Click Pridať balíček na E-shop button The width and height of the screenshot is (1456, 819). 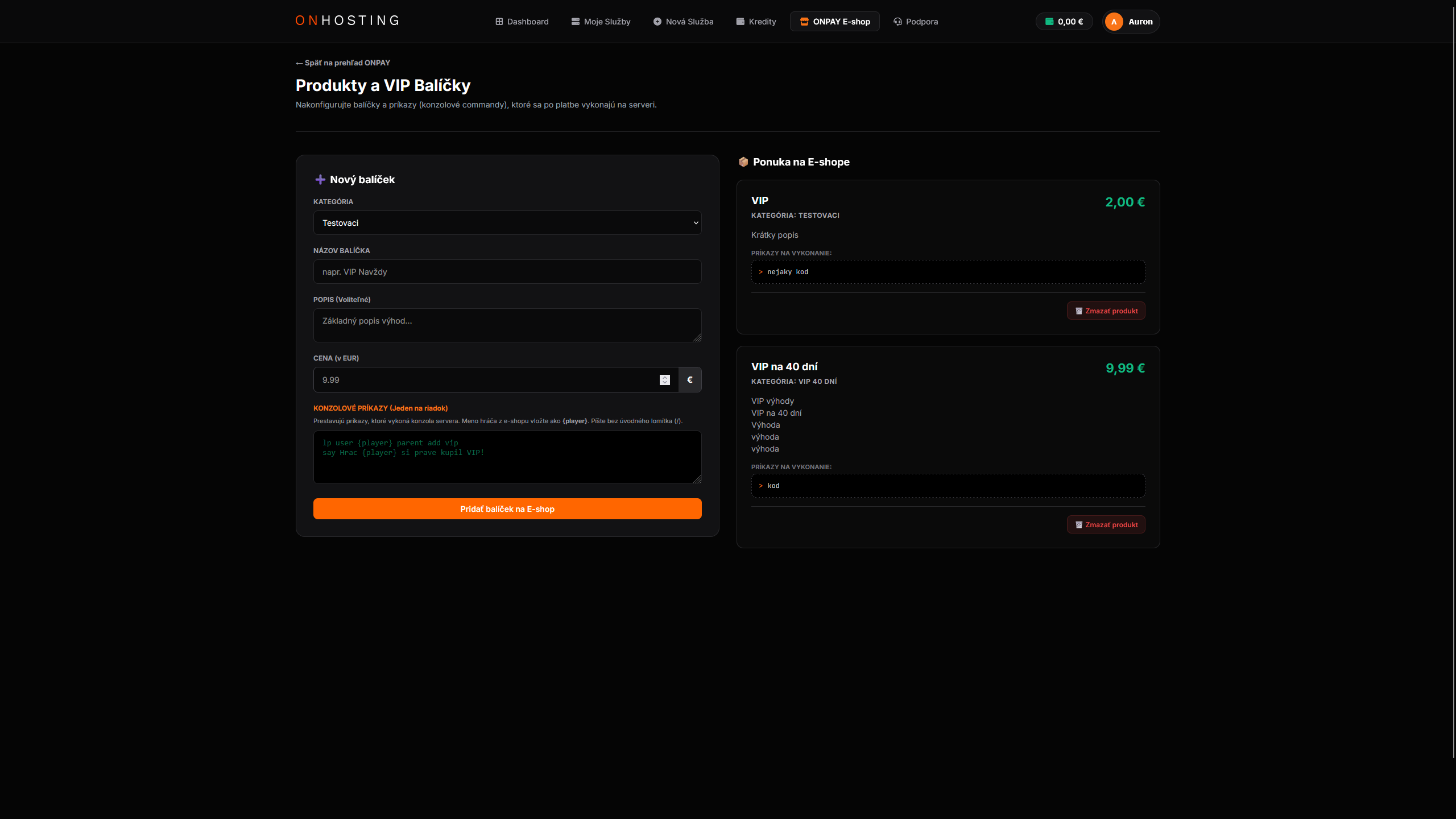click(507, 509)
